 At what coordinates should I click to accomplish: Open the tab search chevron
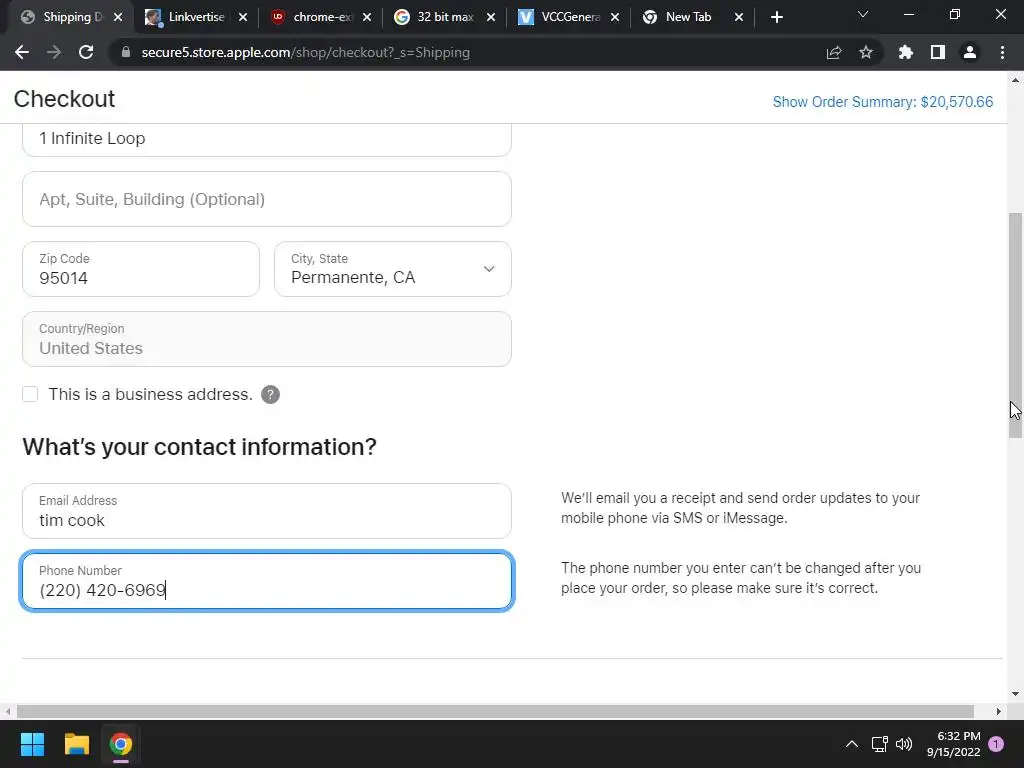pyautogui.click(x=863, y=14)
